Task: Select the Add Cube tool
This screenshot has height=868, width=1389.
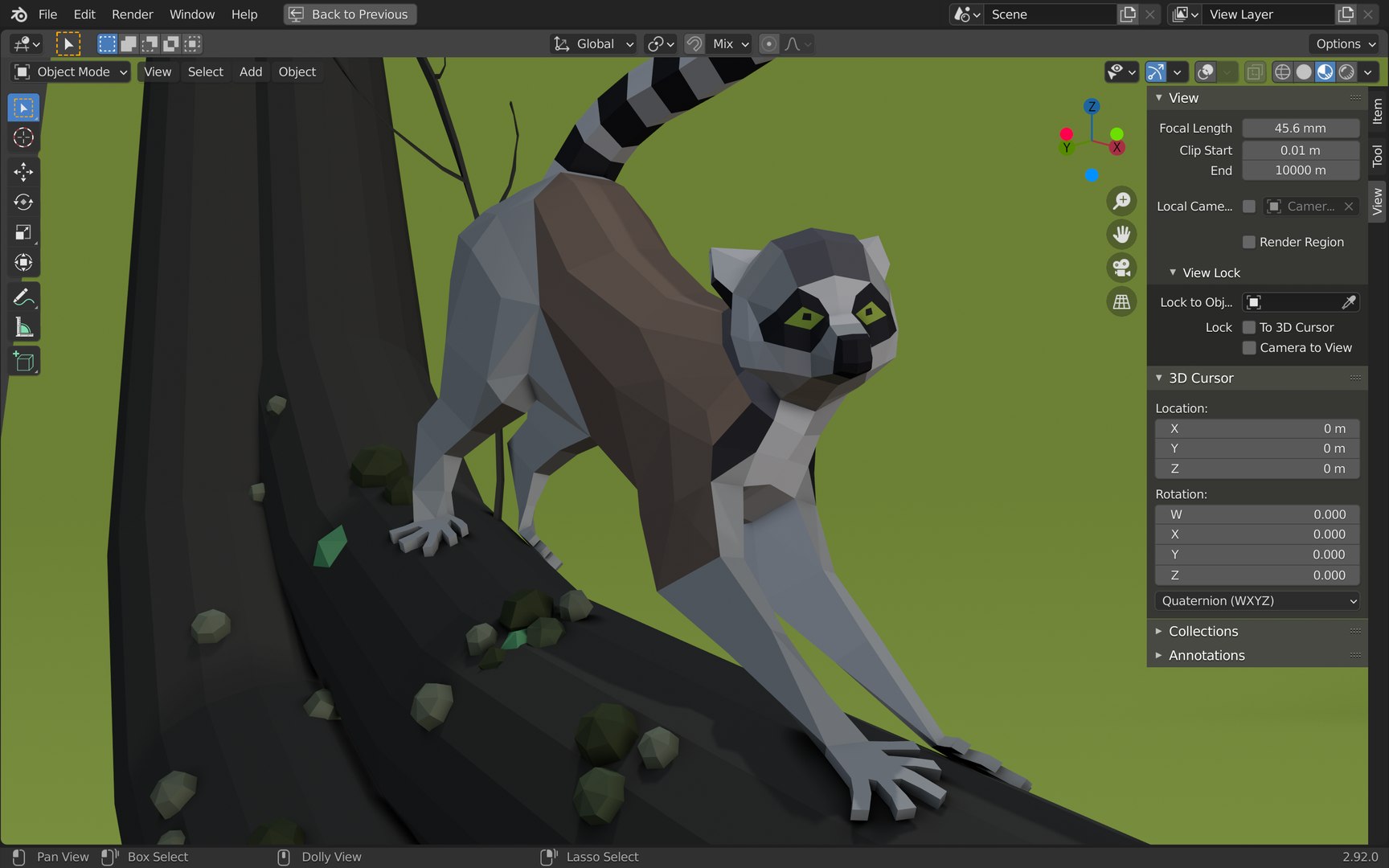Action: [x=23, y=362]
